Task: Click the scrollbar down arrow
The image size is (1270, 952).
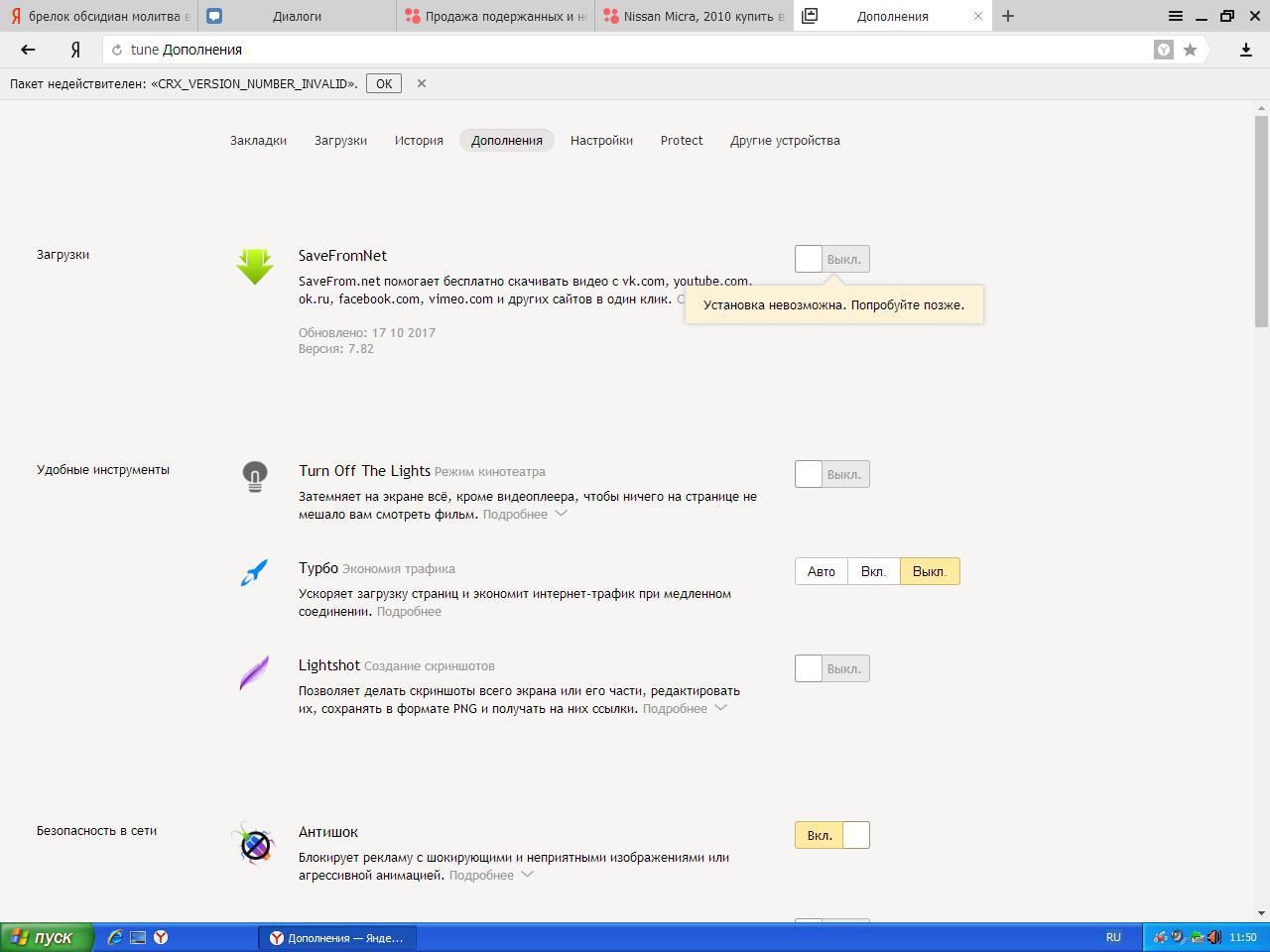Action: [x=1262, y=913]
